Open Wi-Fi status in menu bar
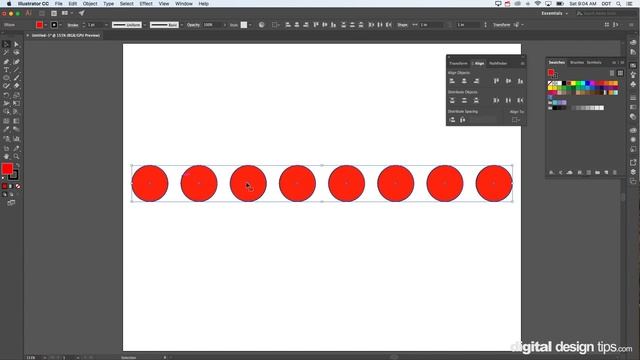The height and width of the screenshot is (360, 640). (538, 4)
